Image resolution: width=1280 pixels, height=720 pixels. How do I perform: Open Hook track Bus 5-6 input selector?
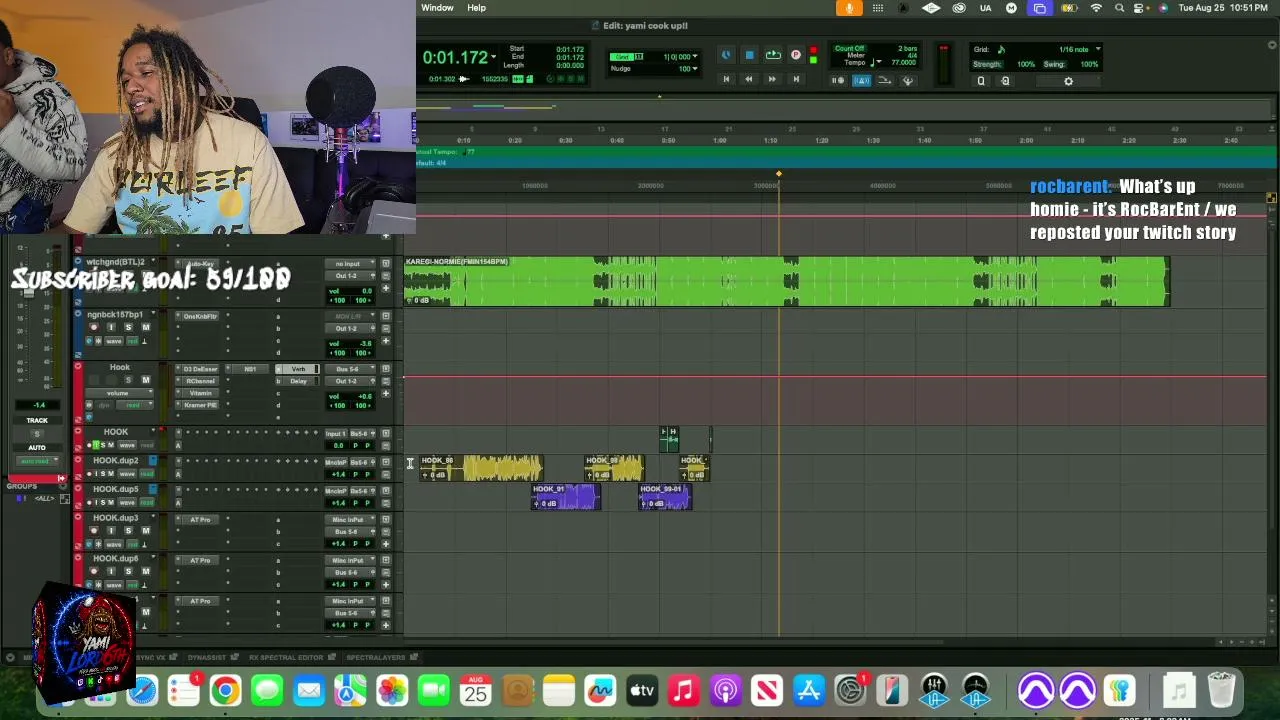348,369
